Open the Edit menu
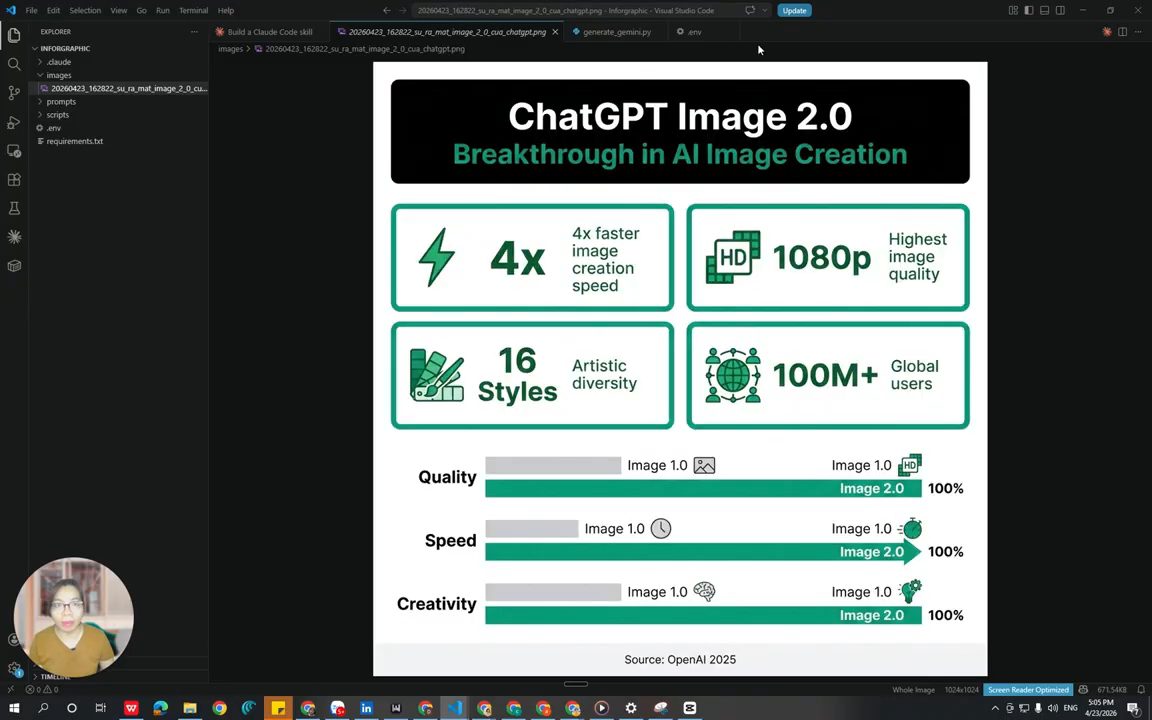This screenshot has height=720, width=1152. [x=54, y=10]
